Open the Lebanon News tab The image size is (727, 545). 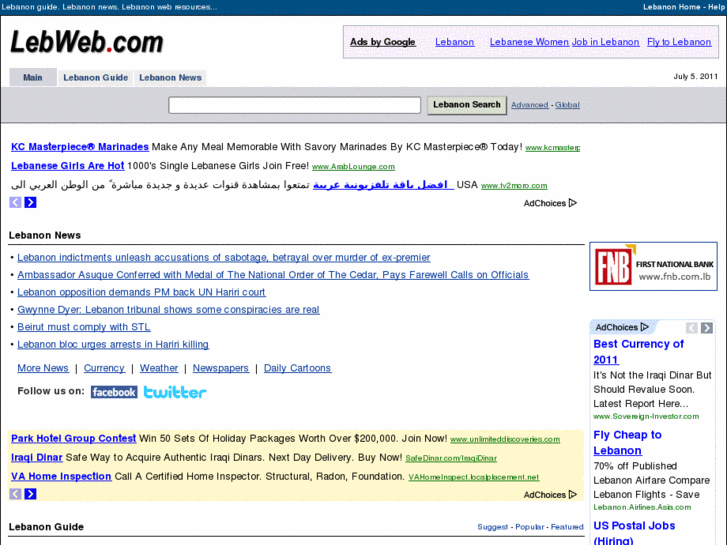tap(170, 77)
